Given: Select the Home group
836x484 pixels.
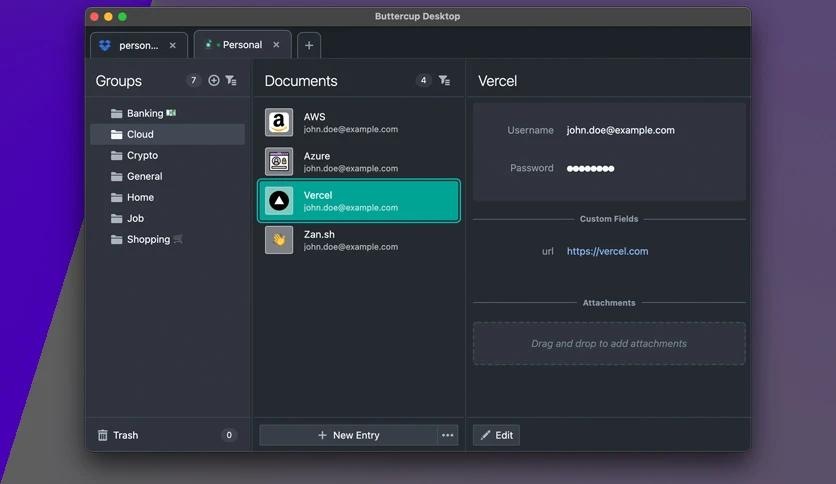Looking at the screenshot, I should (167, 198).
